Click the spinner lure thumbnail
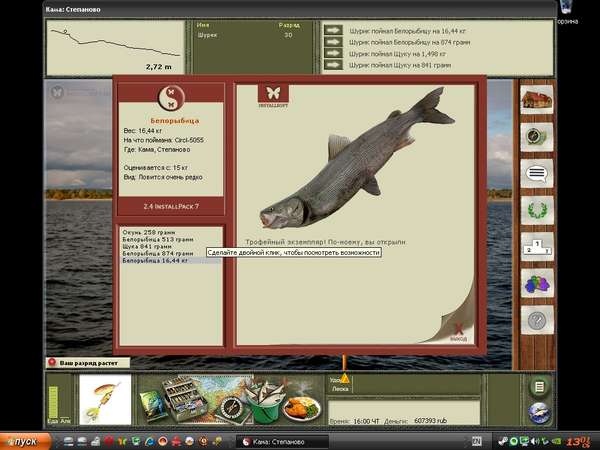The width and height of the screenshot is (600, 450). point(105,399)
